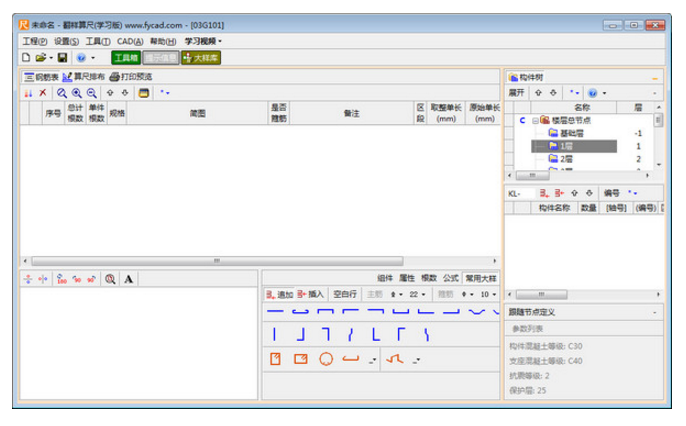Move tree node down in 构件树 toolbar
Screen dimensions: 686x426
[553, 93]
